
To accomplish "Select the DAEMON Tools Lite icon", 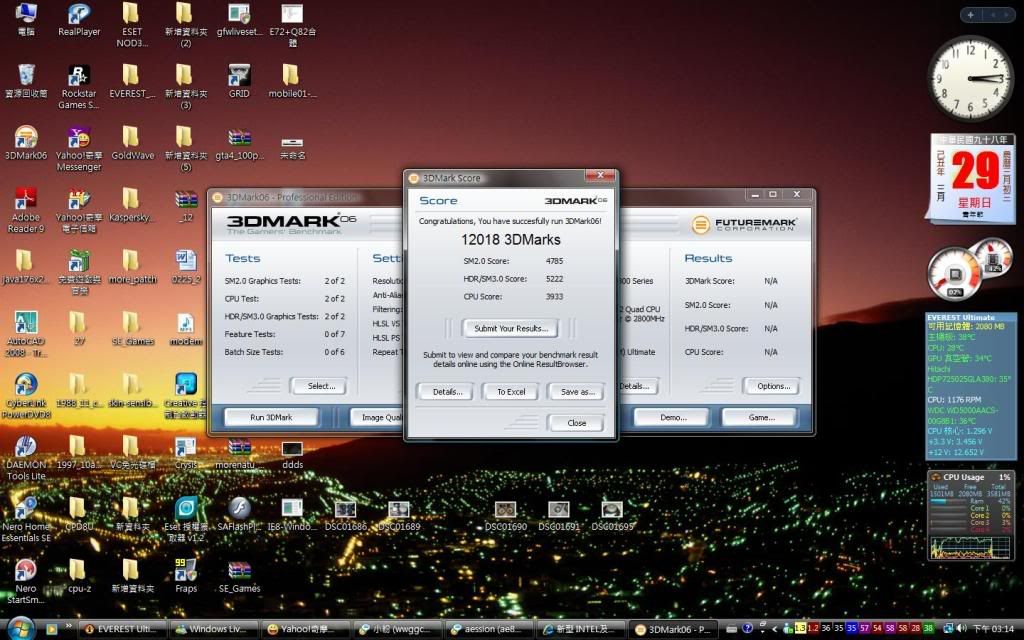I will pos(25,458).
